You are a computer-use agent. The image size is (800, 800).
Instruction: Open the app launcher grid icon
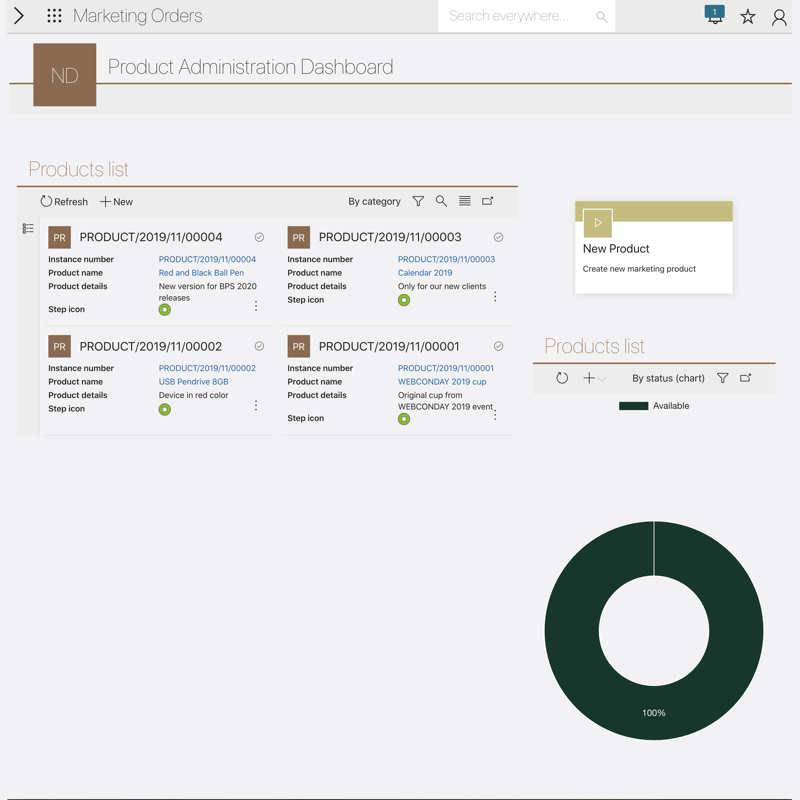[54, 16]
